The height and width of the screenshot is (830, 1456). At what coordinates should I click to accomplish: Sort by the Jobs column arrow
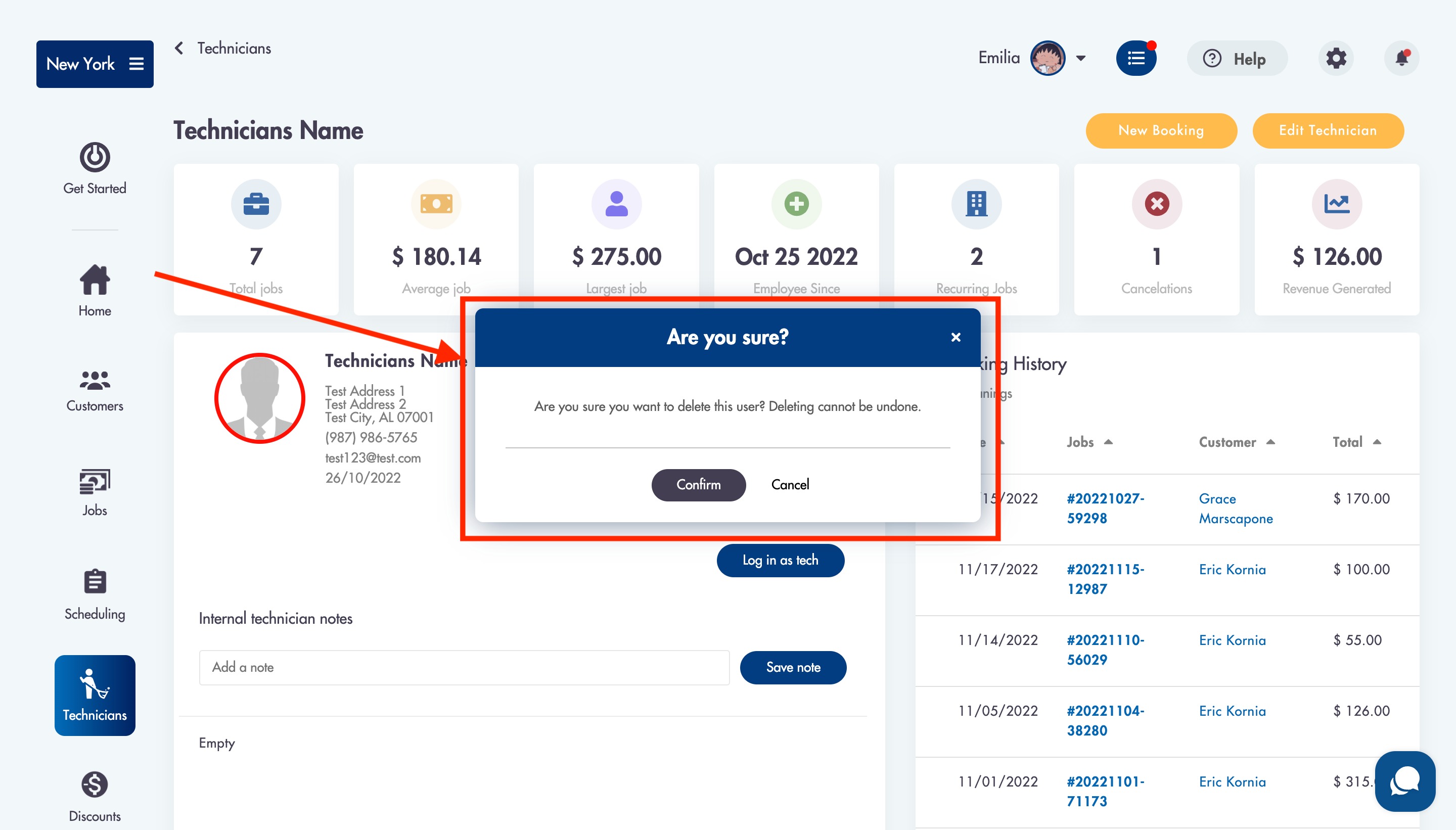tap(1108, 442)
